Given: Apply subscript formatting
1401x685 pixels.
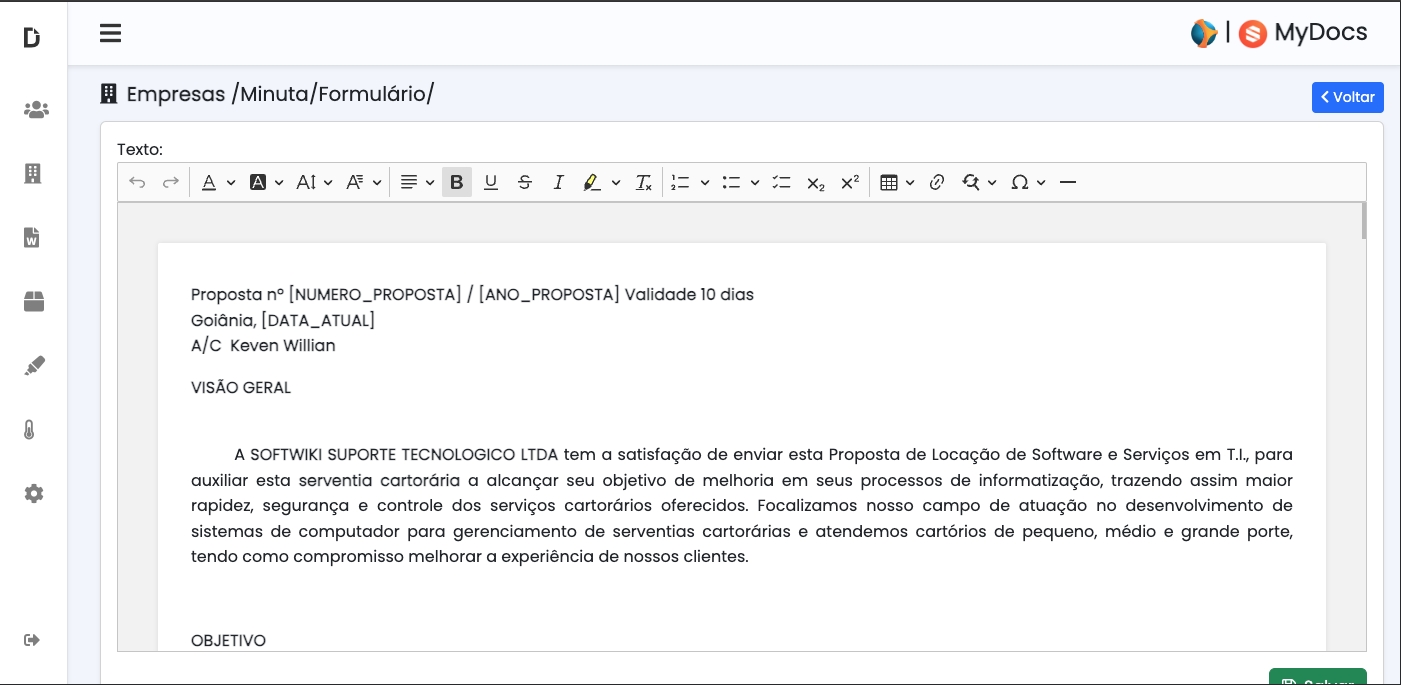Looking at the screenshot, I should click(x=814, y=182).
